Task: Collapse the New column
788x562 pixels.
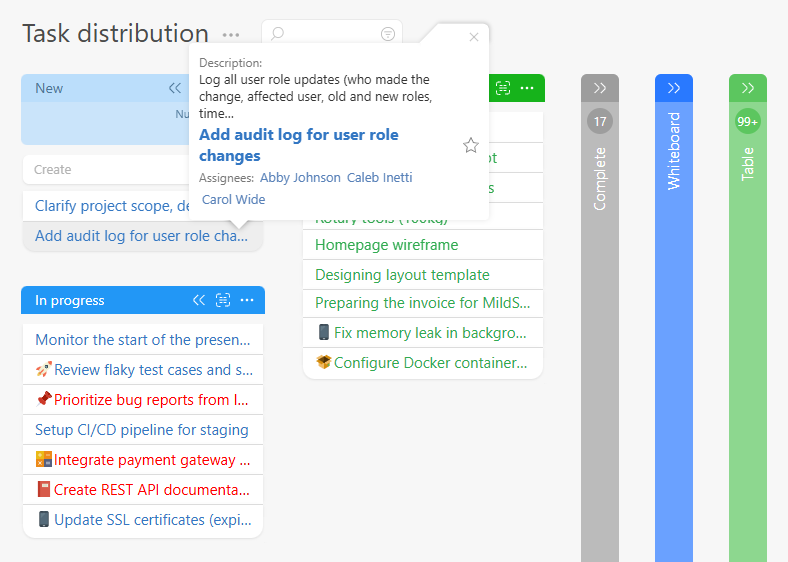Action: pos(175,88)
